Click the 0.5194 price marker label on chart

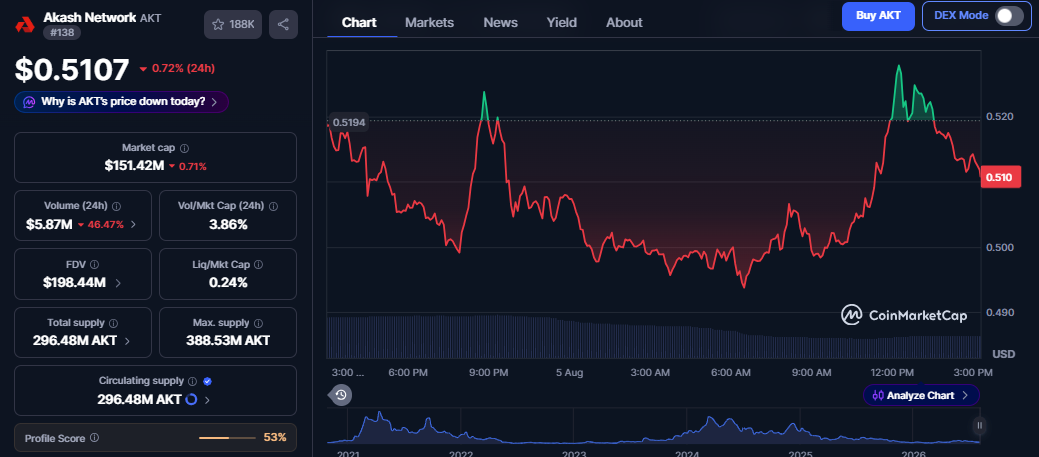349,122
